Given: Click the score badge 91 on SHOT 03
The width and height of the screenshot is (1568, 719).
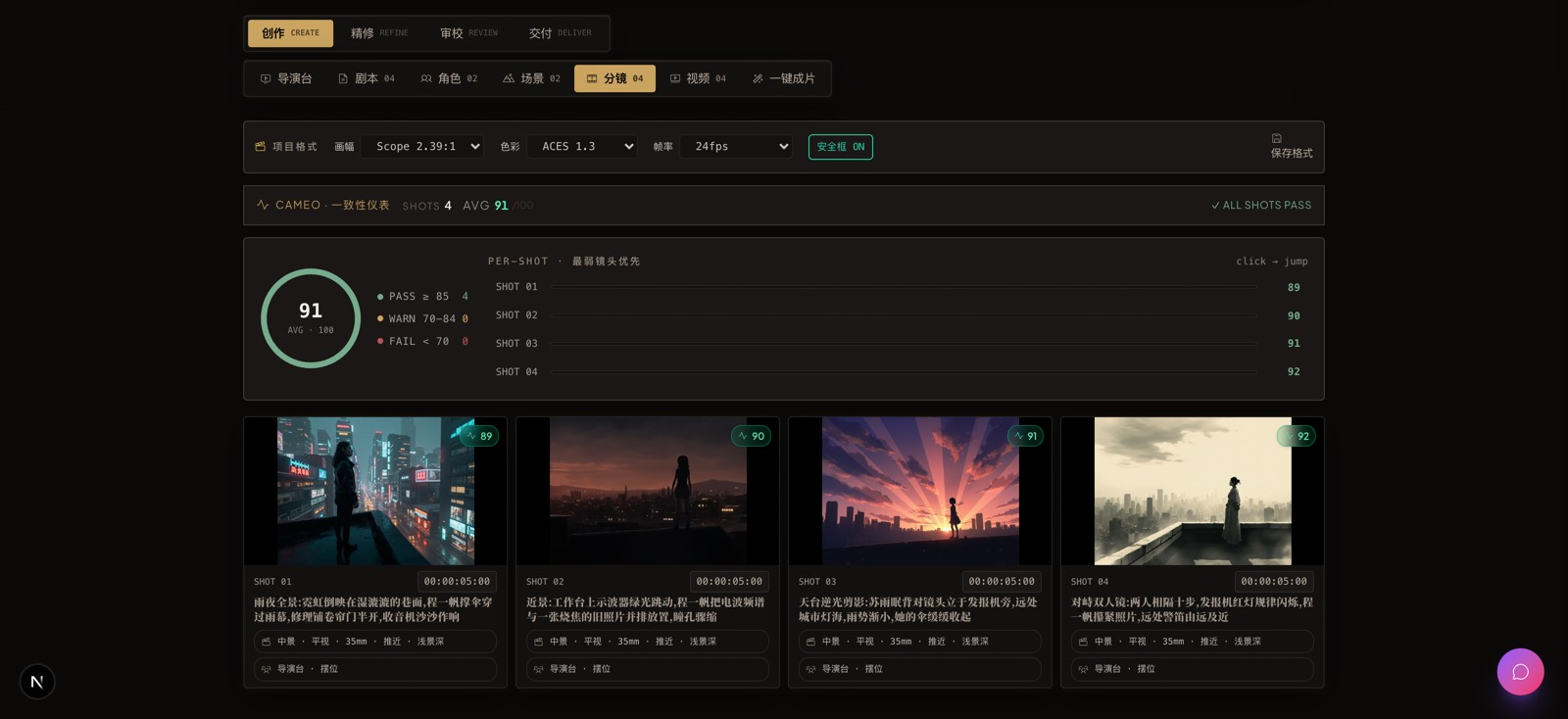Looking at the screenshot, I should click(1025, 436).
